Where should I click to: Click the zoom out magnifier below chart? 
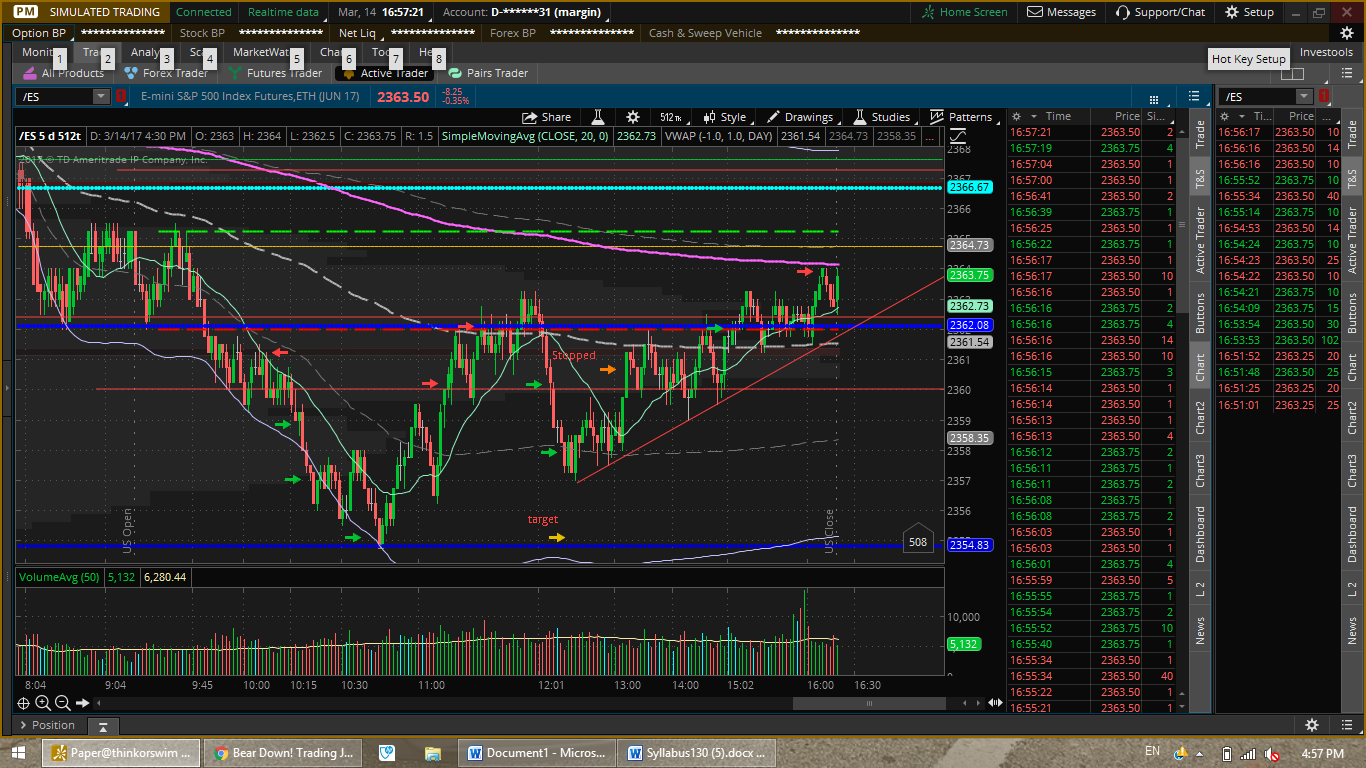pyautogui.click(x=63, y=703)
